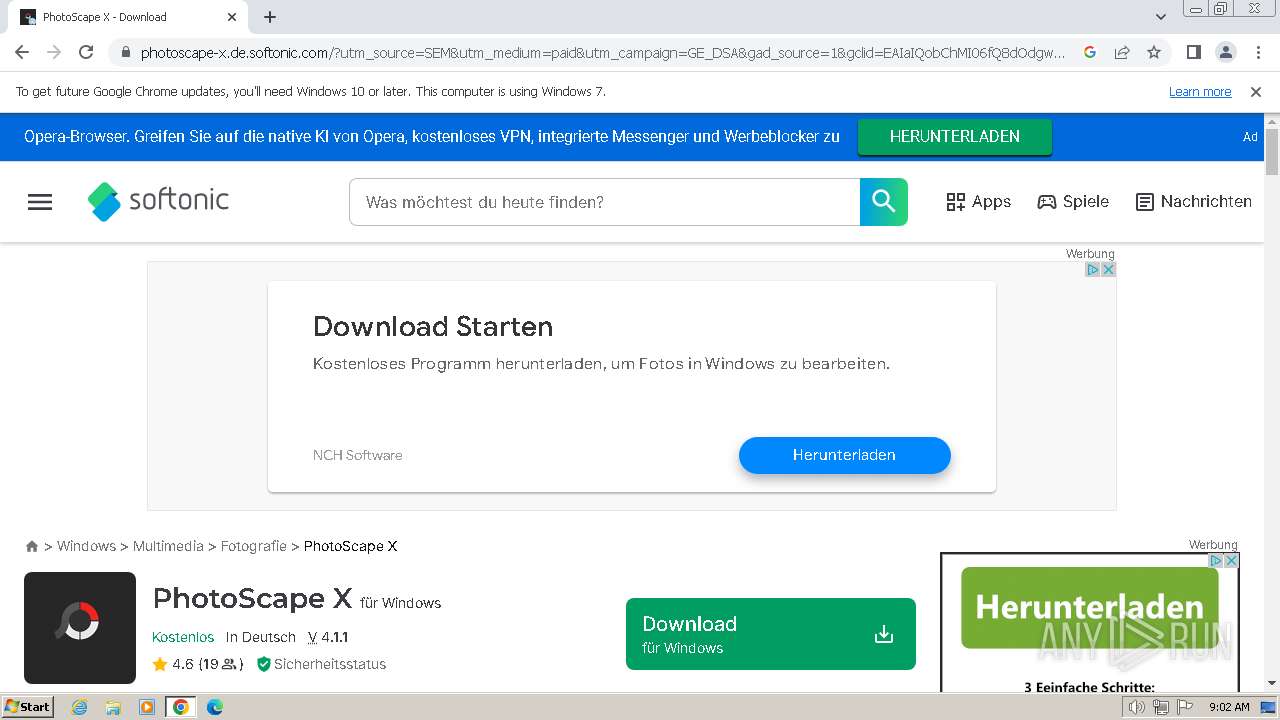This screenshot has height=720, width=1280.
Task: Open Internet Explorer from taskbar
Action: point(79,707)
